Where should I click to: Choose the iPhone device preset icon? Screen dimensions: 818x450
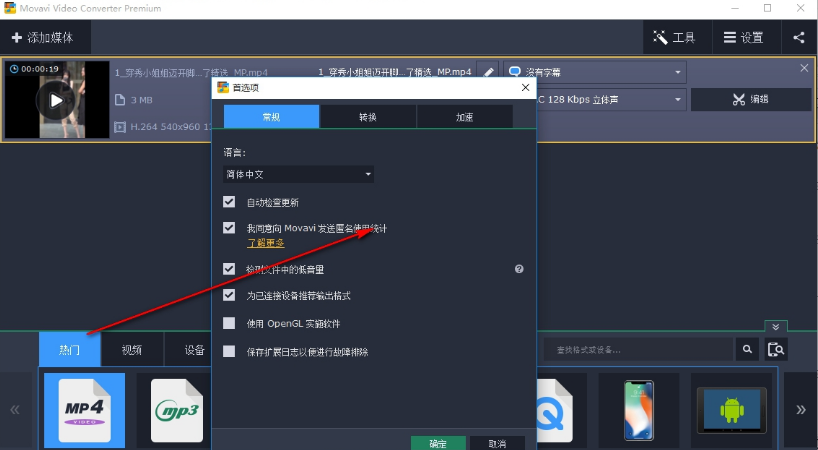pos(639,410)
